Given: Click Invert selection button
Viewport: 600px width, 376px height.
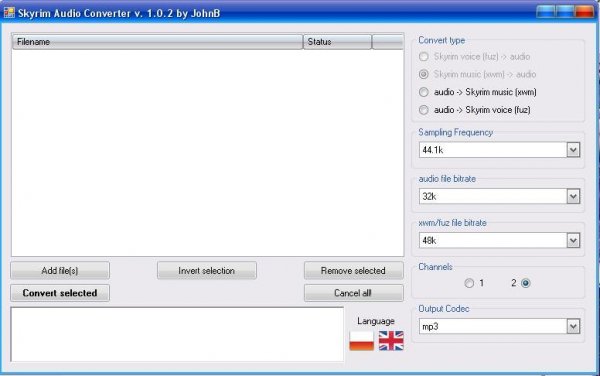Looking at the screenshot, I should 207,270.
